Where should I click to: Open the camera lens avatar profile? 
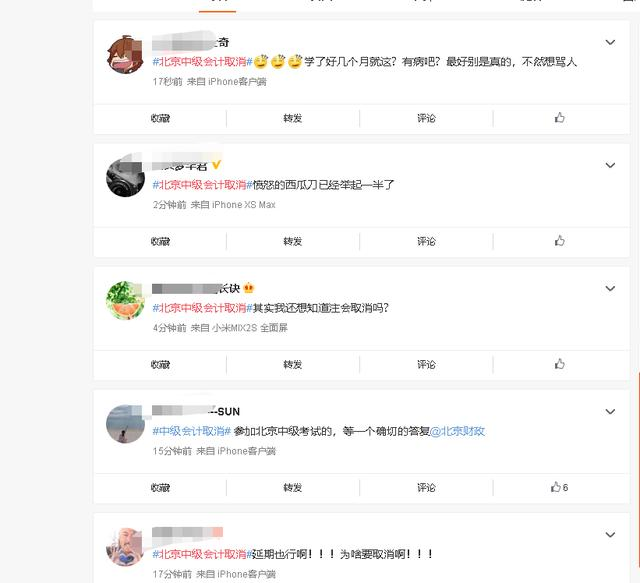(x=125, y=178)
